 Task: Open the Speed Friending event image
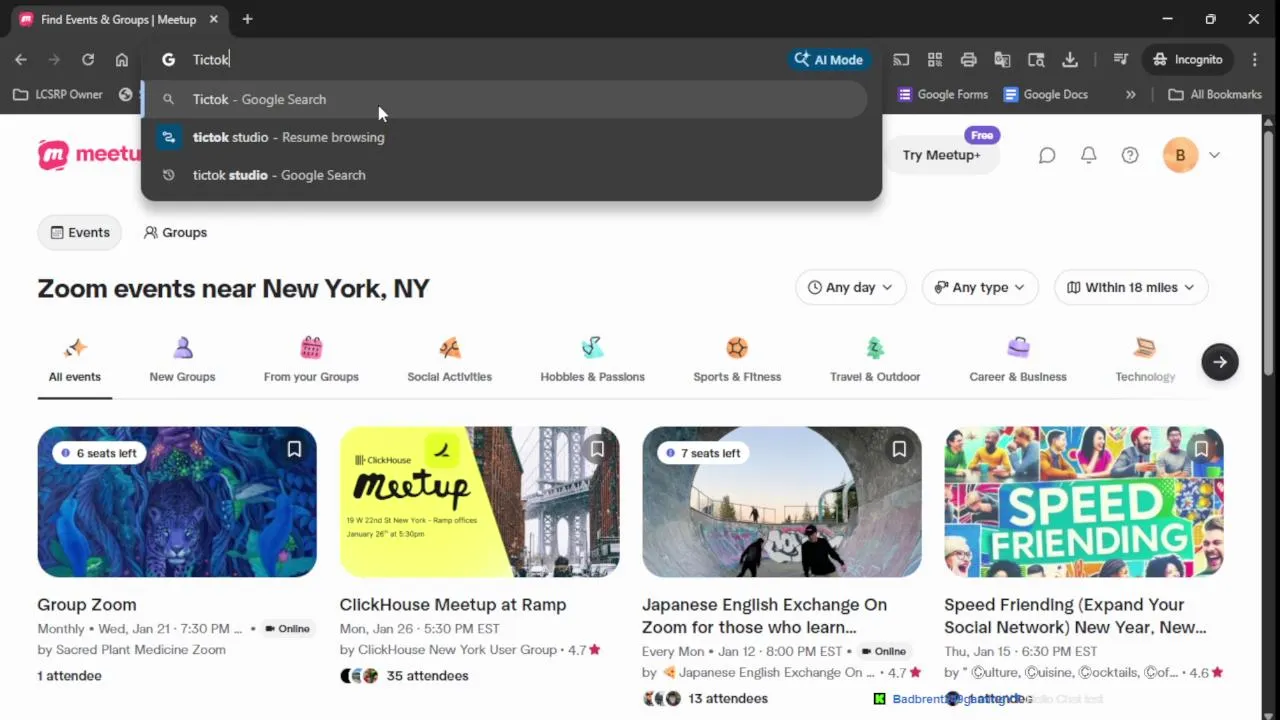tap(1083, 502)
